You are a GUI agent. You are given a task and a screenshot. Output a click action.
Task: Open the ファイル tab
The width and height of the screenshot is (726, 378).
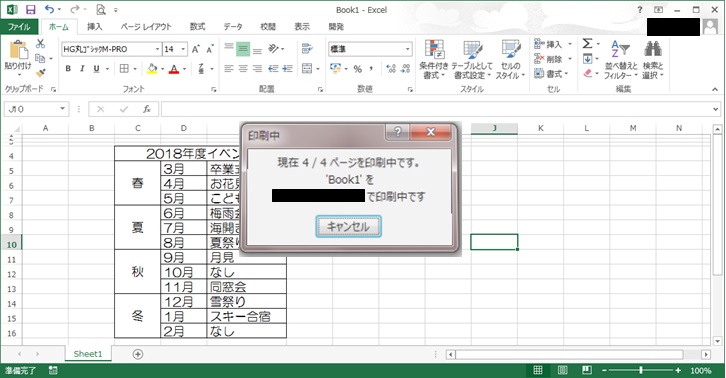pyautogui.click(x=19, y=27)
